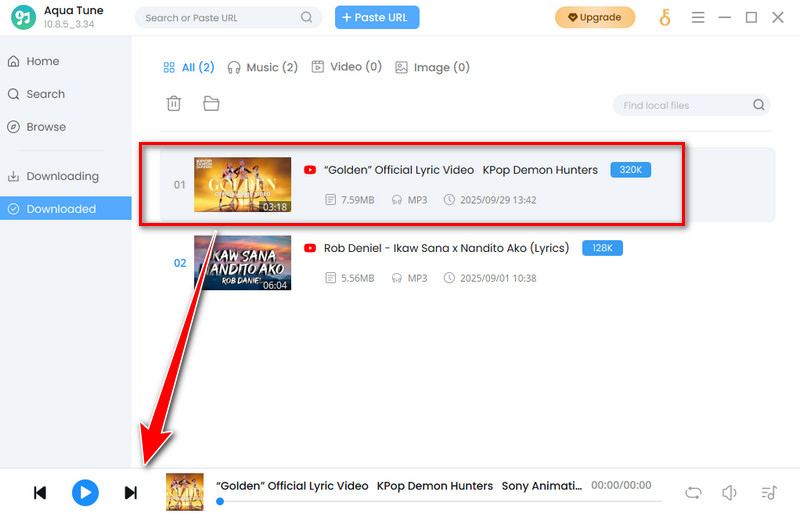
Task: Select Rob Deniel - Ikaw Sana title
Action: pyautogui.click(x=446, y=248)
